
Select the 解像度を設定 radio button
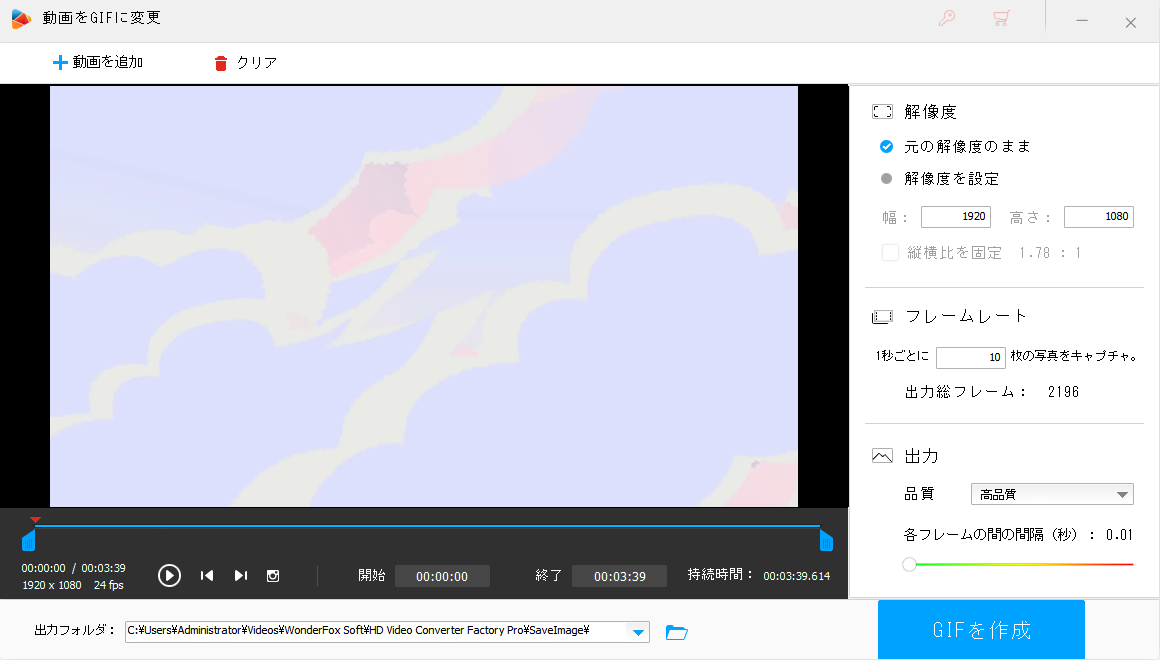(886, 178)
